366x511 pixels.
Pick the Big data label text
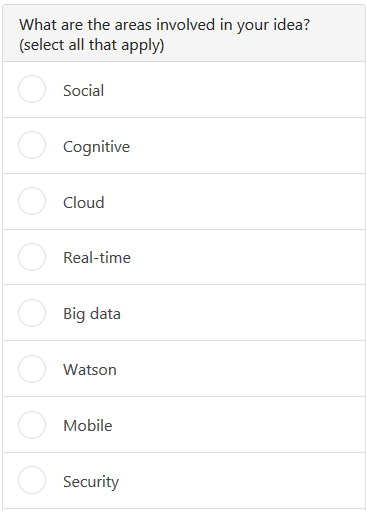(92, 314)
